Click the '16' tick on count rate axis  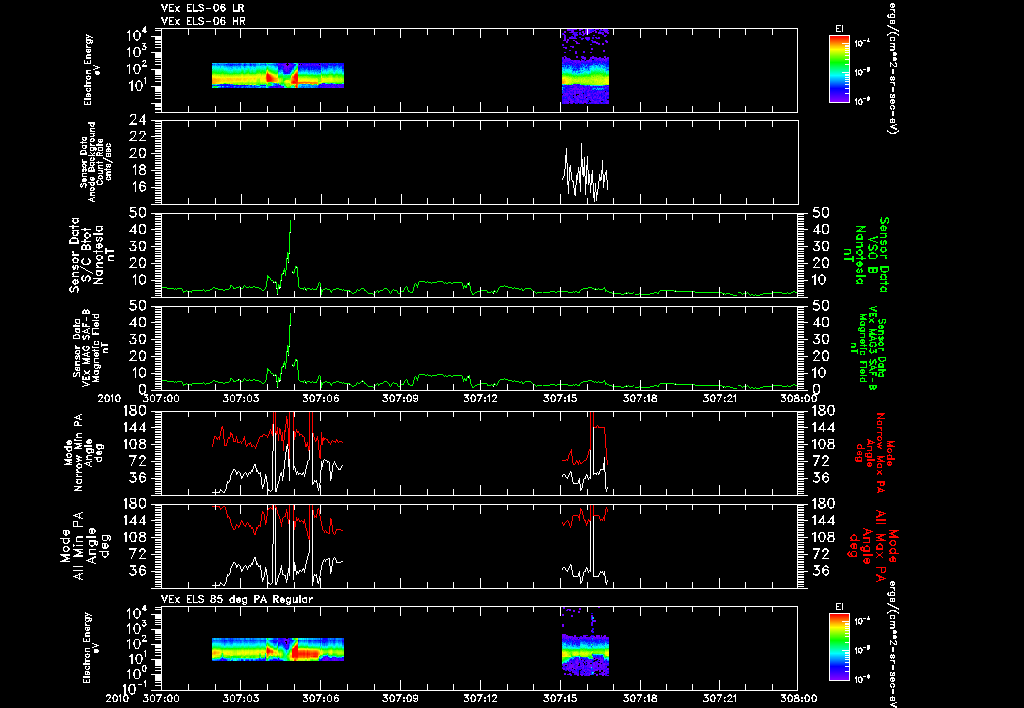137,187
